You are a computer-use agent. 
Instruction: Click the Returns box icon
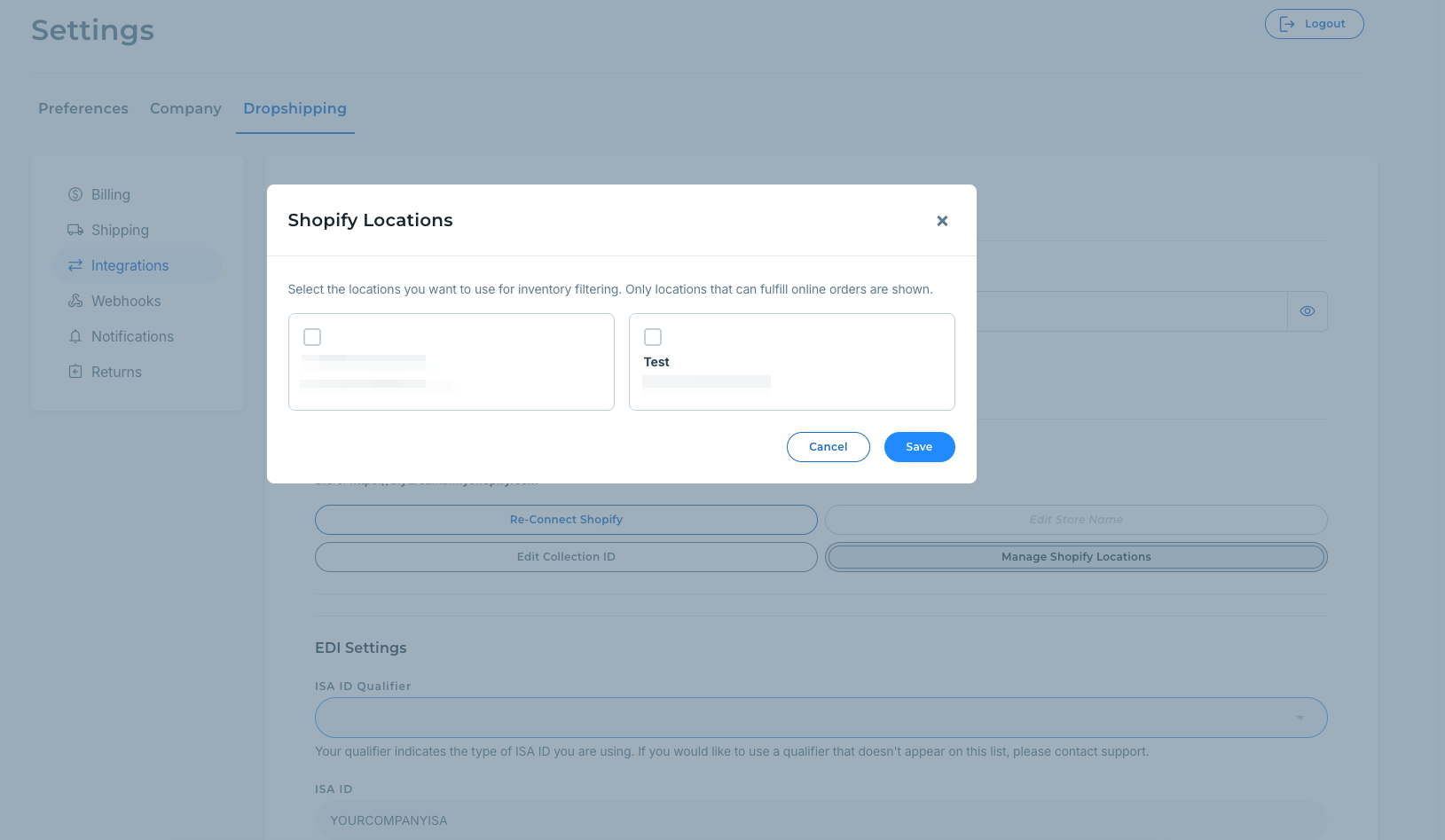[75, 372]
